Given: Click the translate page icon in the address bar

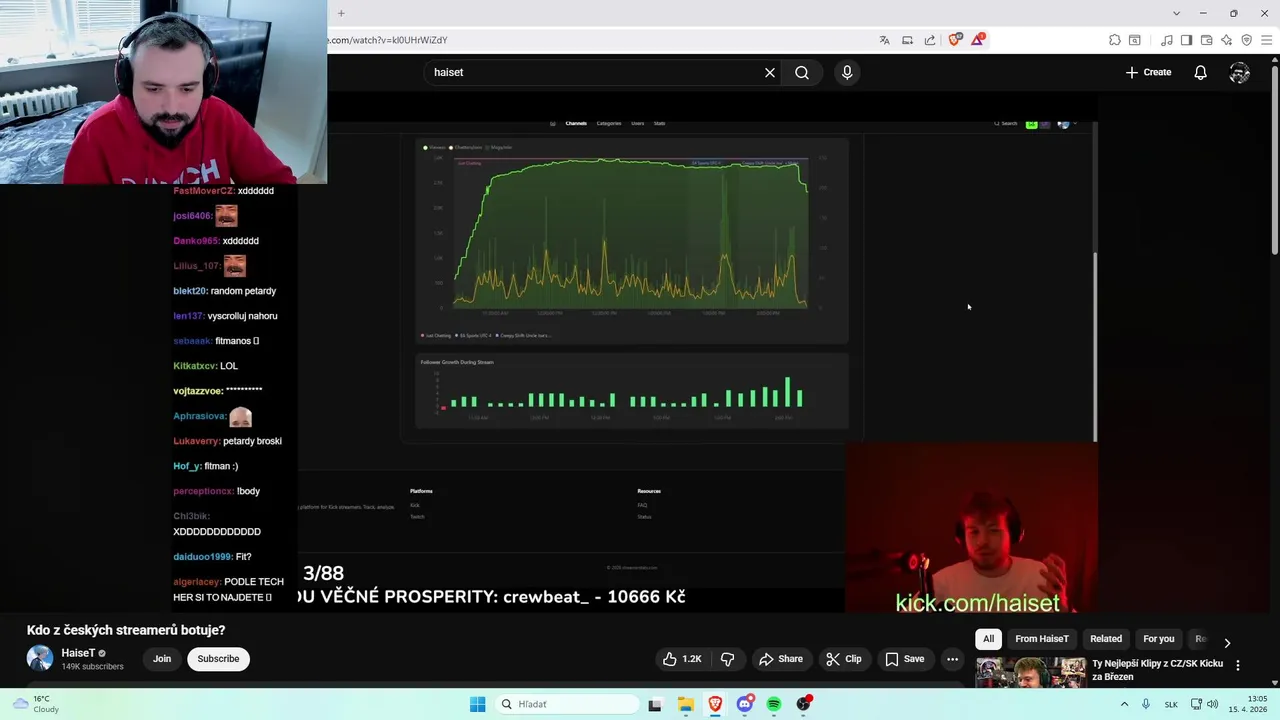Looking at the screenshot, I should 884,40.
